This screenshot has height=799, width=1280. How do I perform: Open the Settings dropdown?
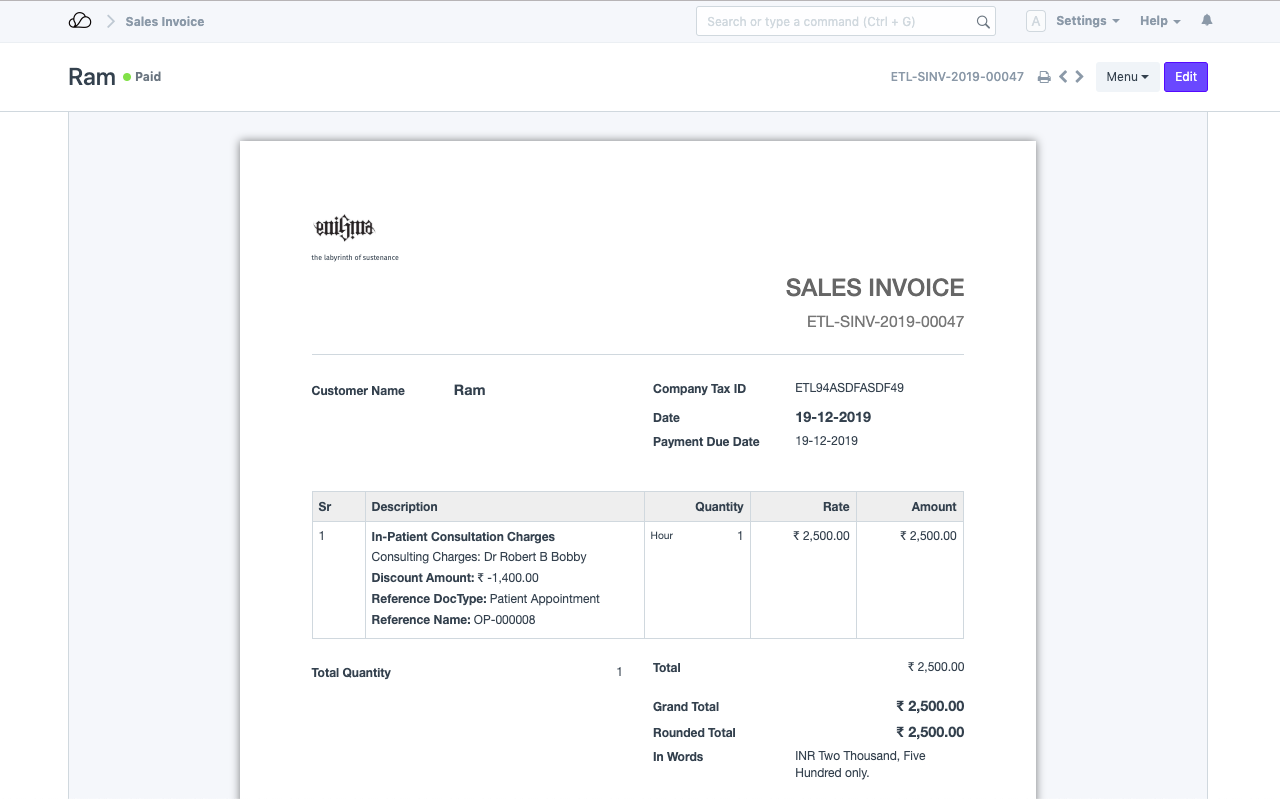[1088, 20]
